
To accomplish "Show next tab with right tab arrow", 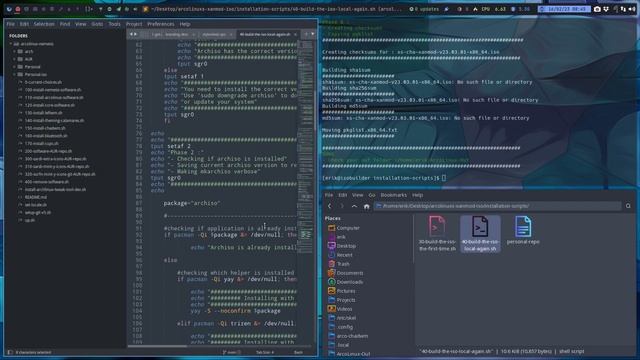I will 136,34.
